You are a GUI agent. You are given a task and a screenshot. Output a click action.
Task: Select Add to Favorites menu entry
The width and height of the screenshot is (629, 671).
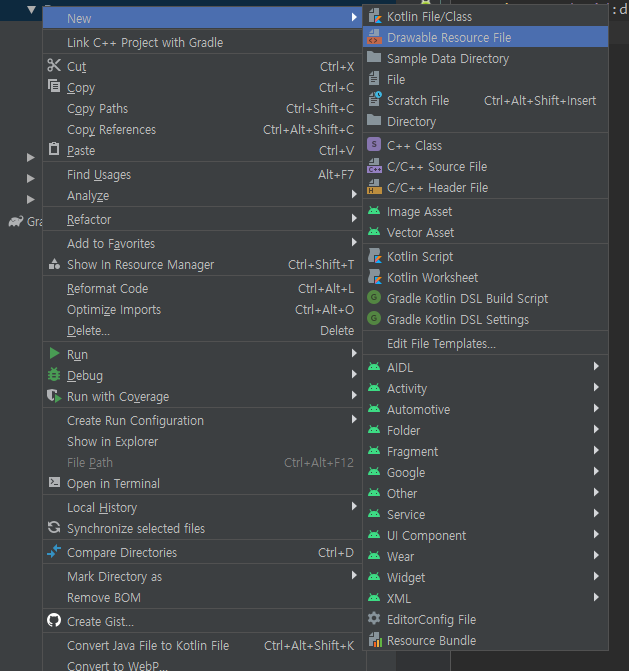coord(202,243)
